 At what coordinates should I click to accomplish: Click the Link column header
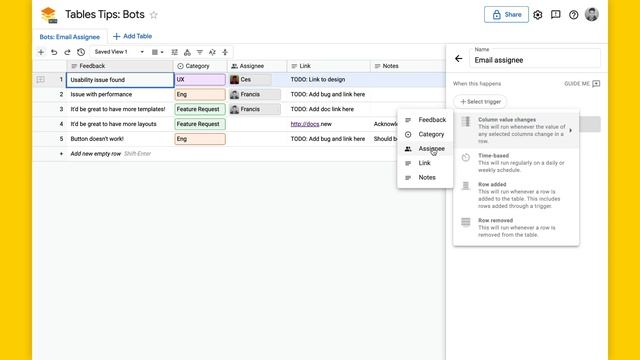click(x=329, y=66)
